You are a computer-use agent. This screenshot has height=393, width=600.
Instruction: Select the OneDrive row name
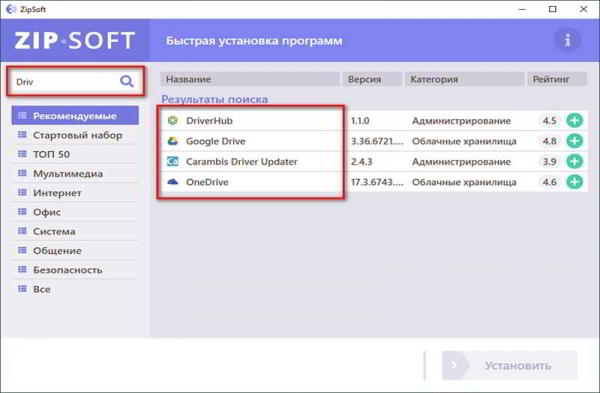(x=207, y=182)
